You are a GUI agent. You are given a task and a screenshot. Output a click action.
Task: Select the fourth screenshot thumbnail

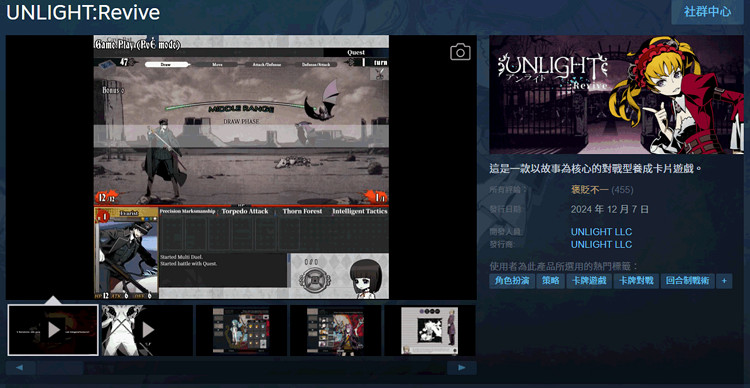tap(335, 330)
